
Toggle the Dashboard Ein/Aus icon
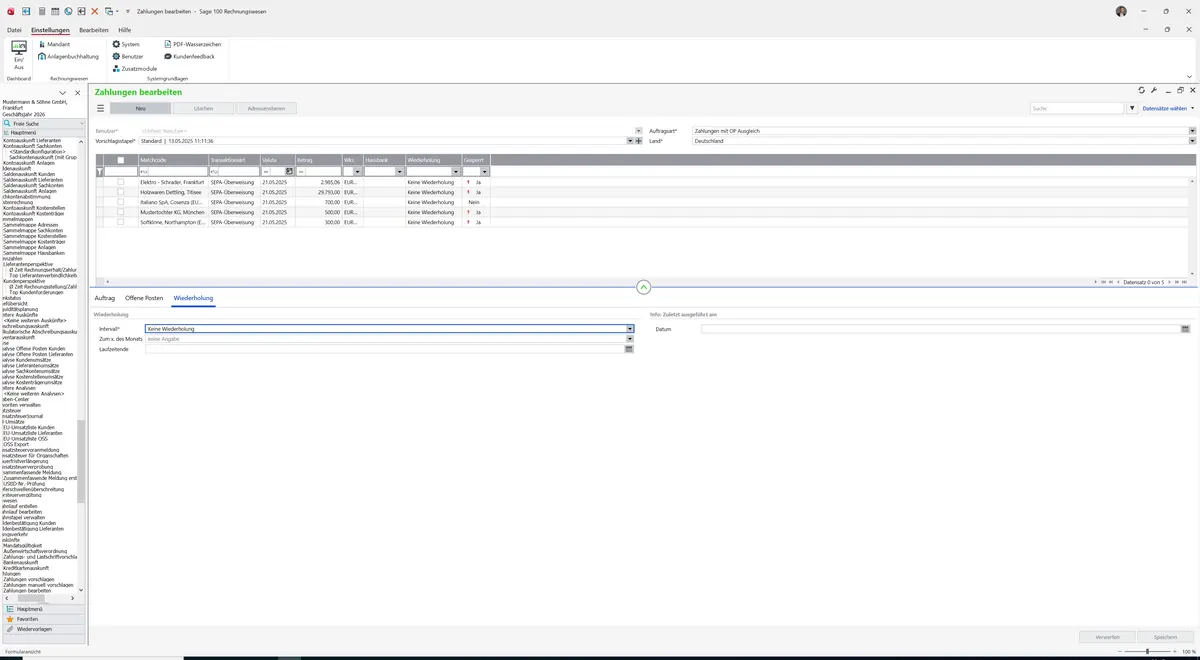(x=18, y=54)
